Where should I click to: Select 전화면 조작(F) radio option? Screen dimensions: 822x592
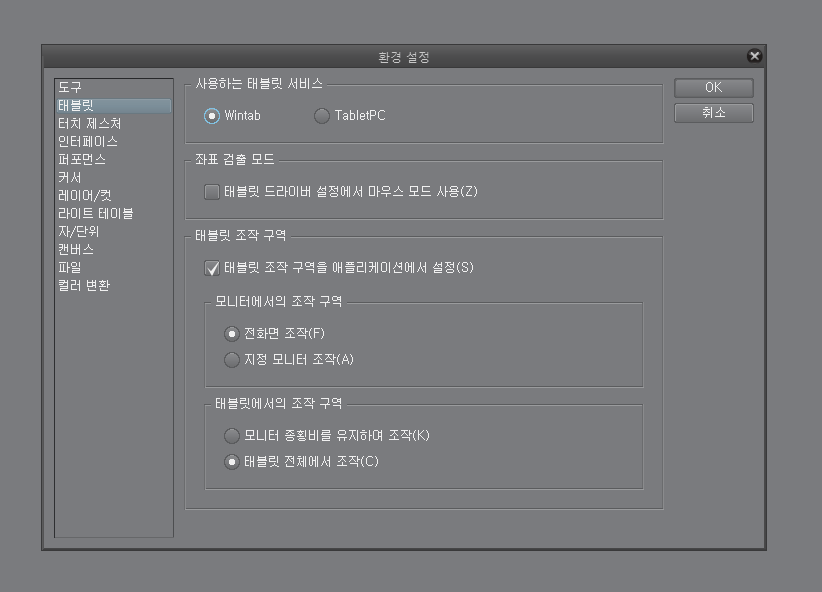point(232,333)
